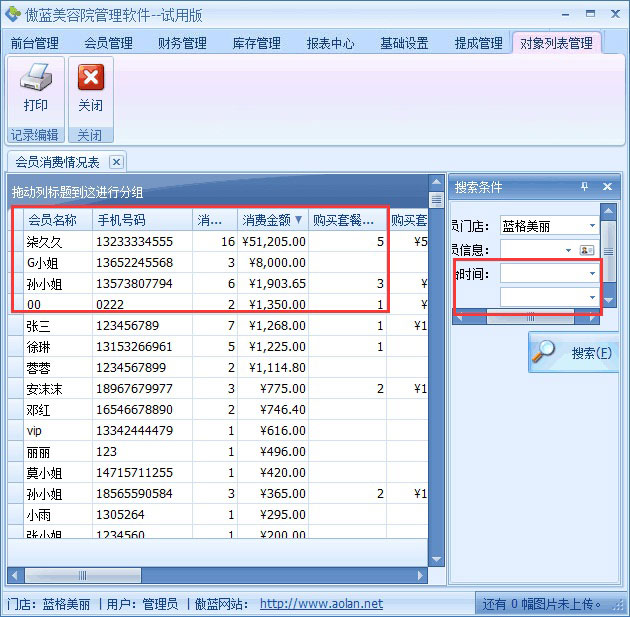Expand the second date dropdown
This screenshot has height=617, width=630.
coord(592,298)
